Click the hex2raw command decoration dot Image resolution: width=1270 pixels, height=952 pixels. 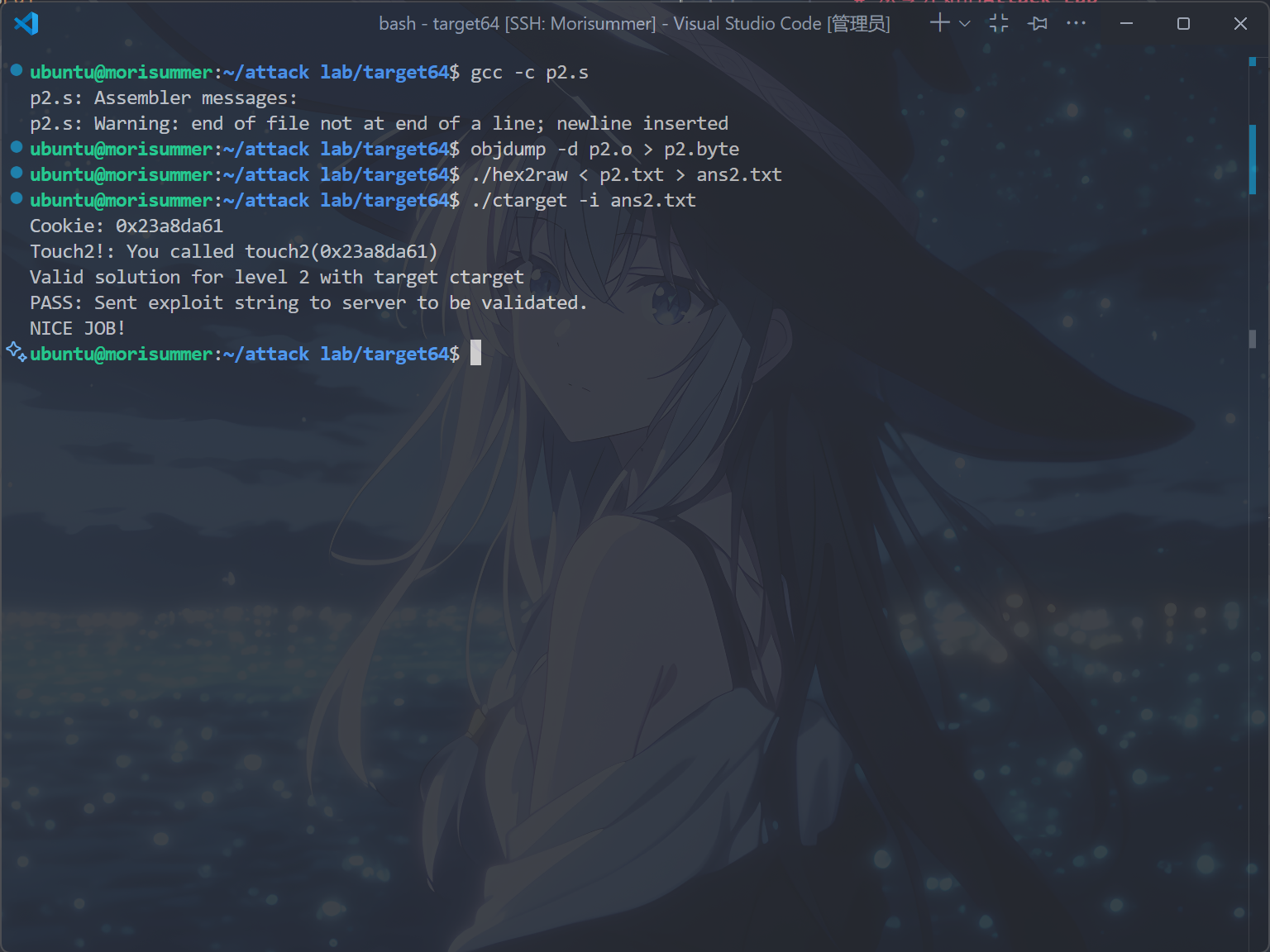(x=16, y=173)
